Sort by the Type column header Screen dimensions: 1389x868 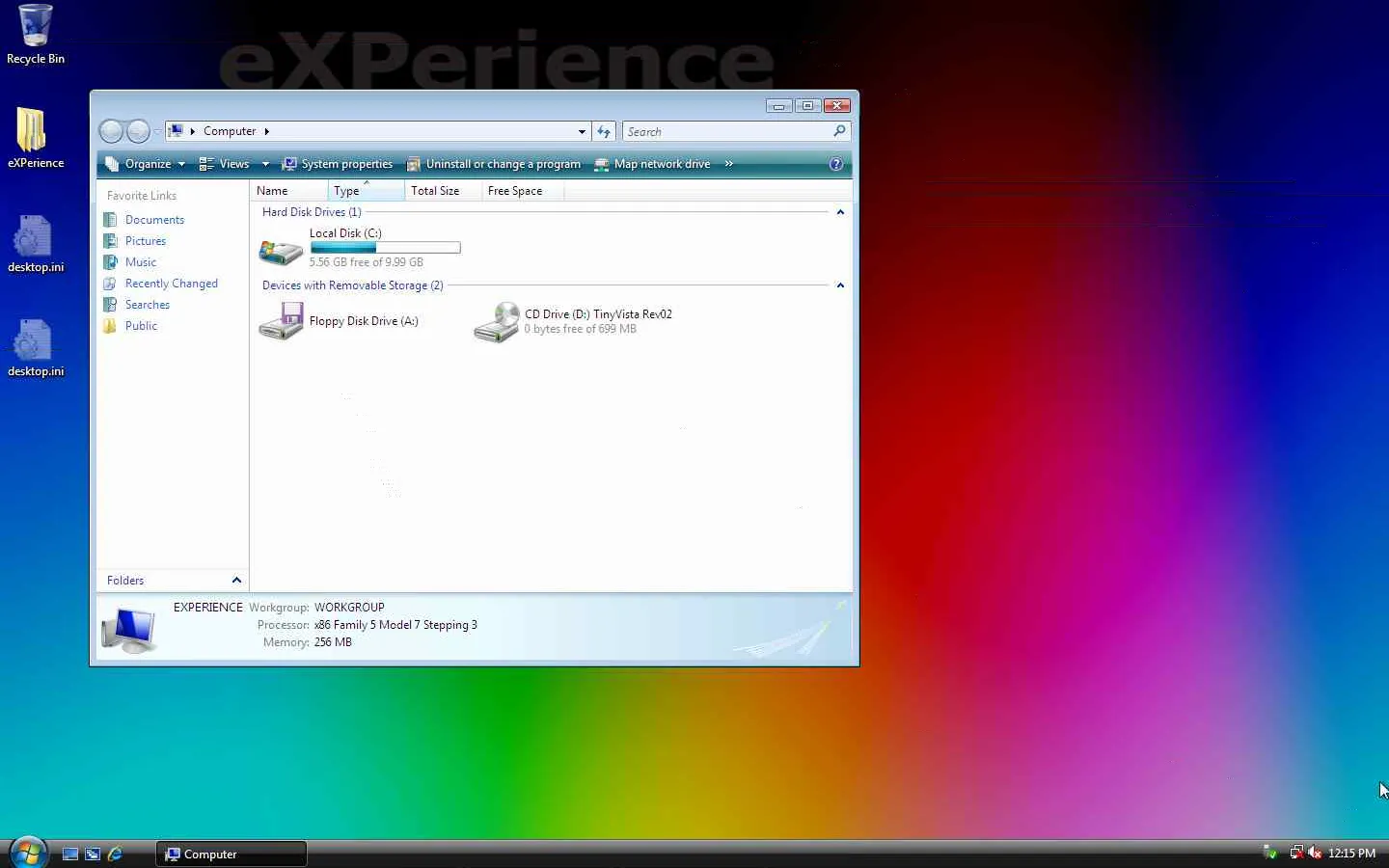pyautogui.click(x=366, y=191)
